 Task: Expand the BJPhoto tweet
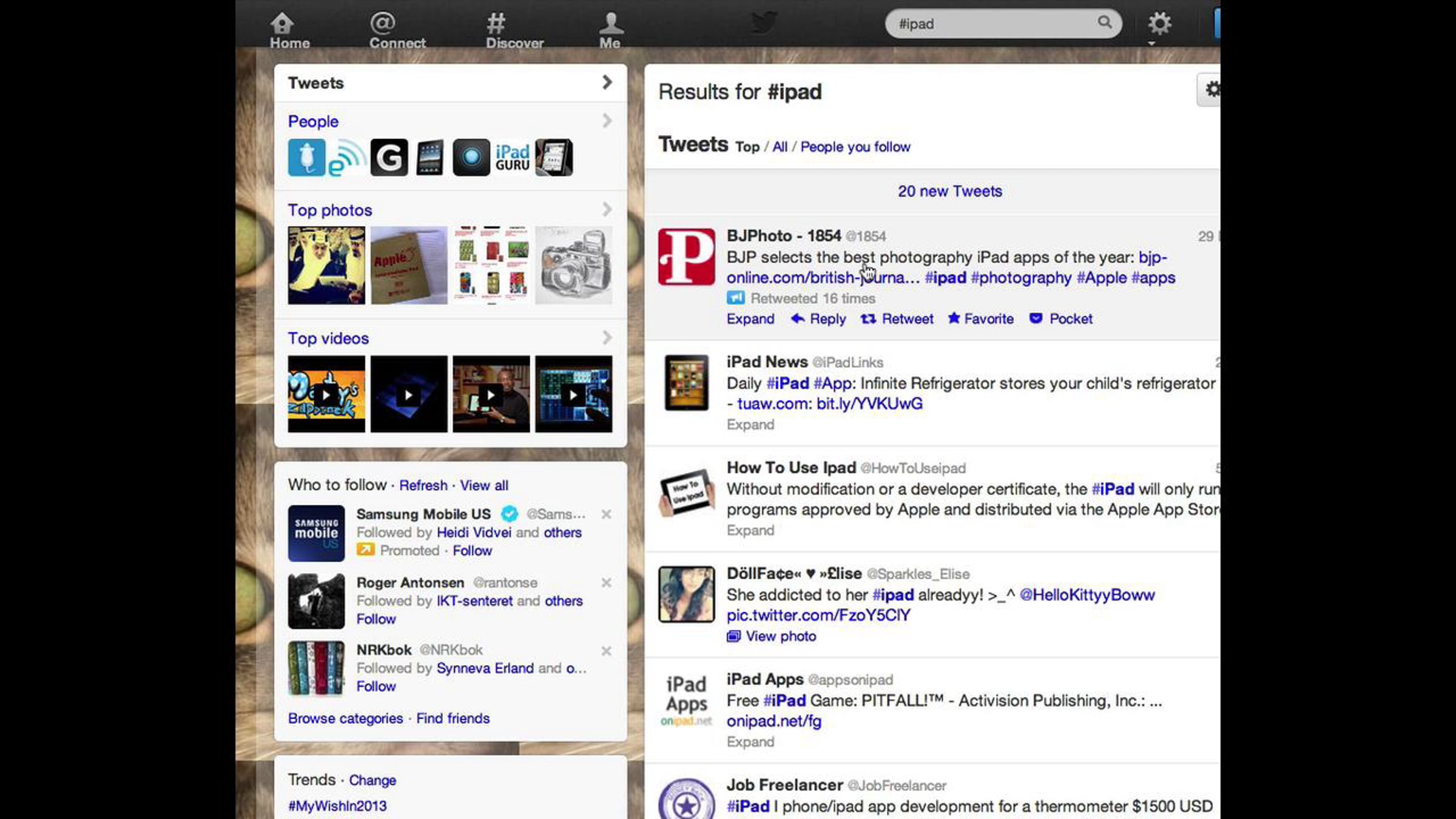click(750, 319)
